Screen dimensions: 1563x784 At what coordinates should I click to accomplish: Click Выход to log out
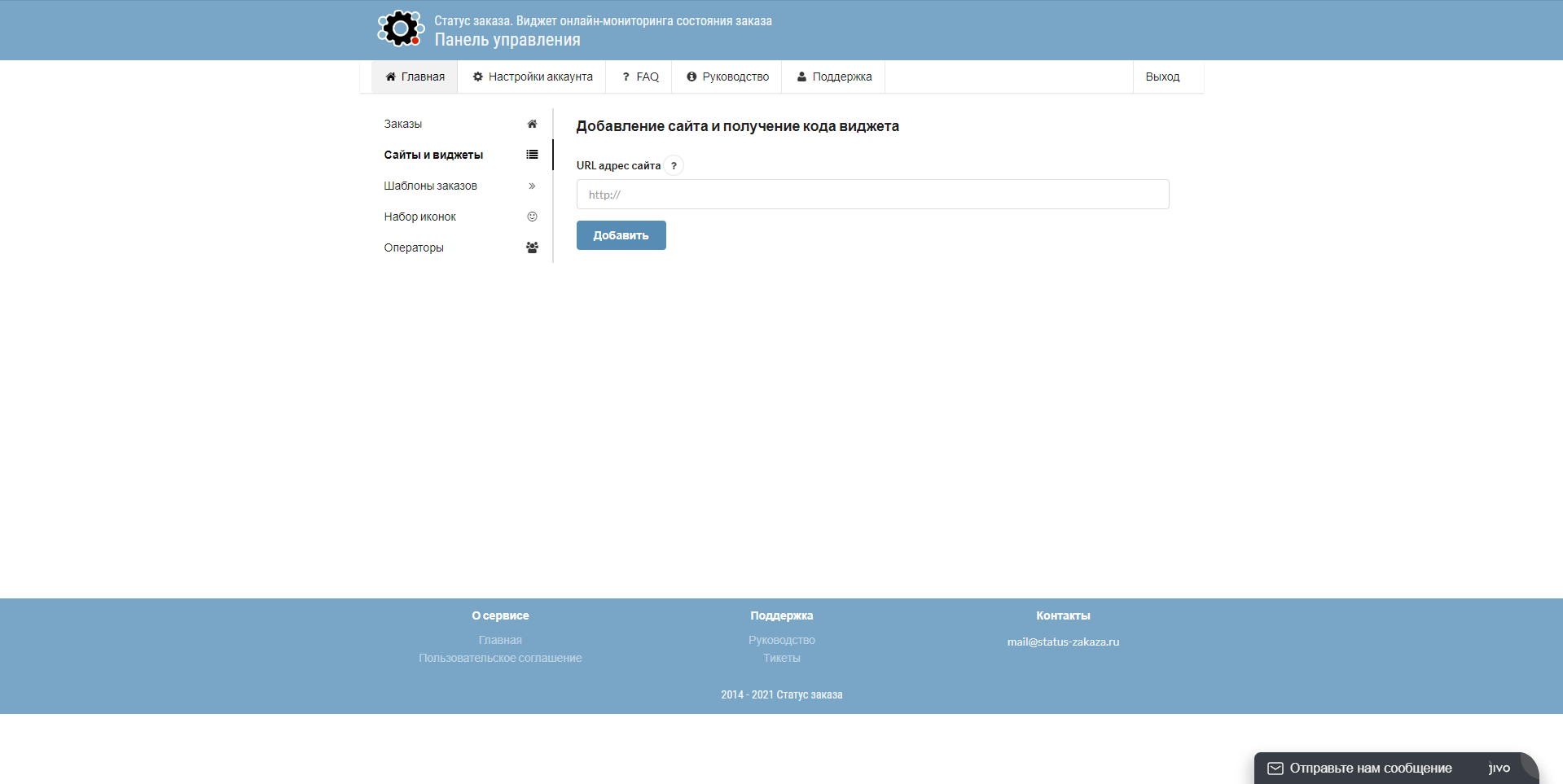click(1162, 77)
